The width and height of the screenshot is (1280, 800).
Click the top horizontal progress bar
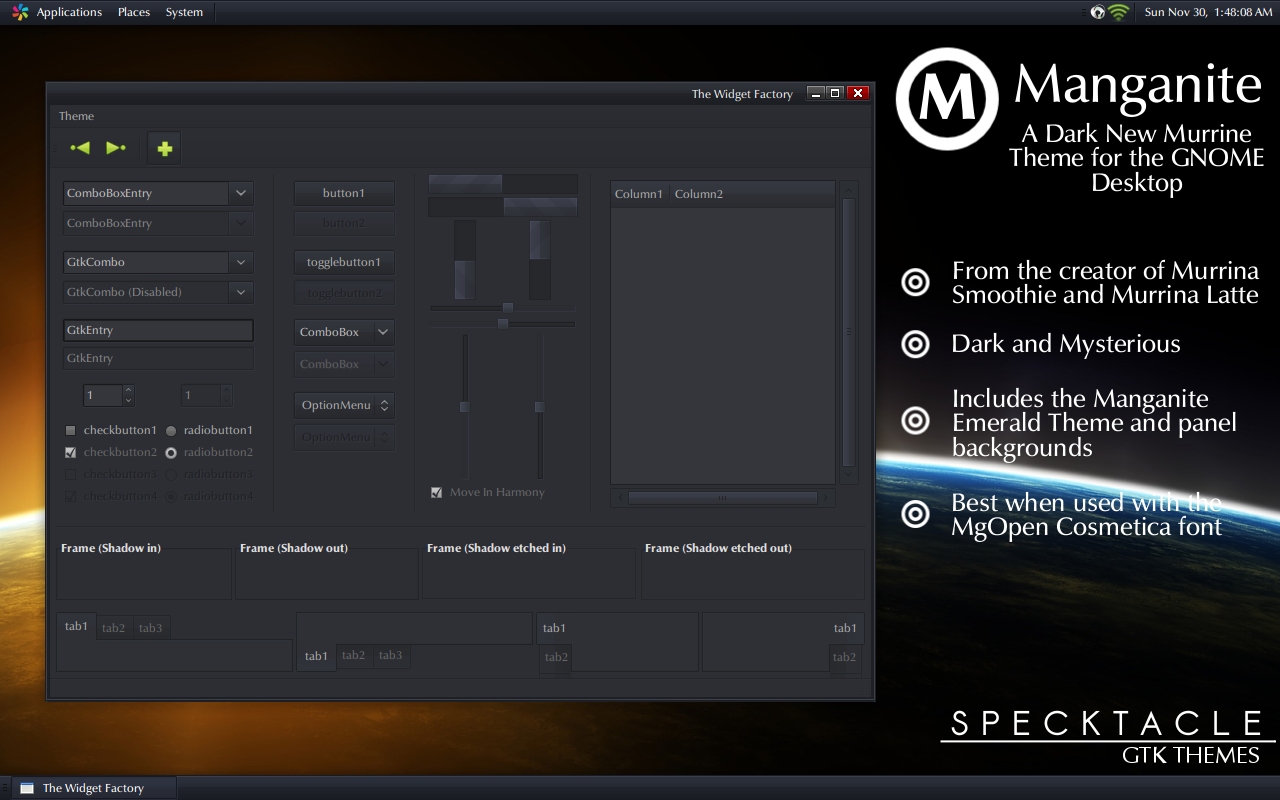[x=503, y=184]
